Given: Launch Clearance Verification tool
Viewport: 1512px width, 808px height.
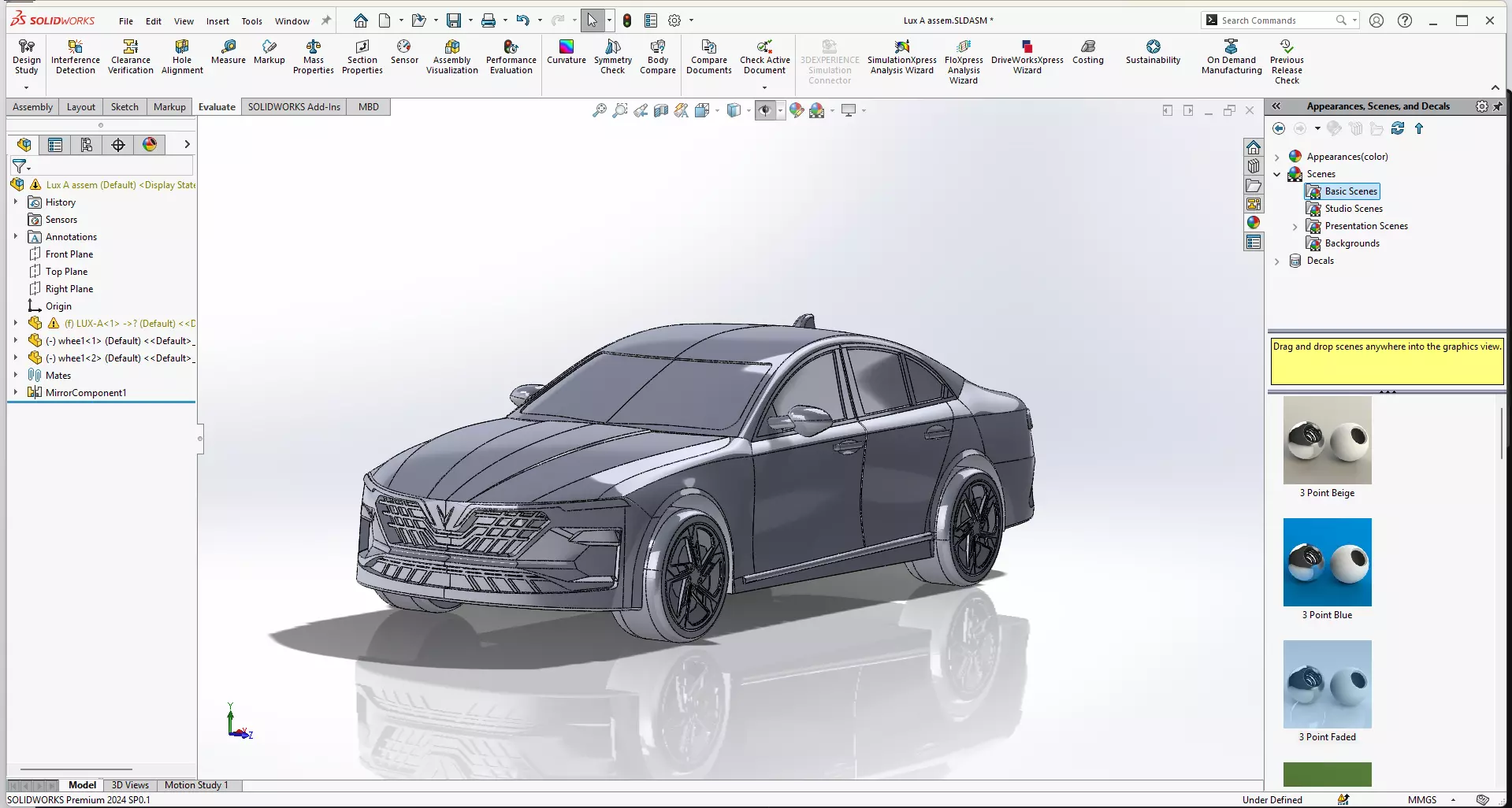Looking at the screenshot, I should click(131, 57).
